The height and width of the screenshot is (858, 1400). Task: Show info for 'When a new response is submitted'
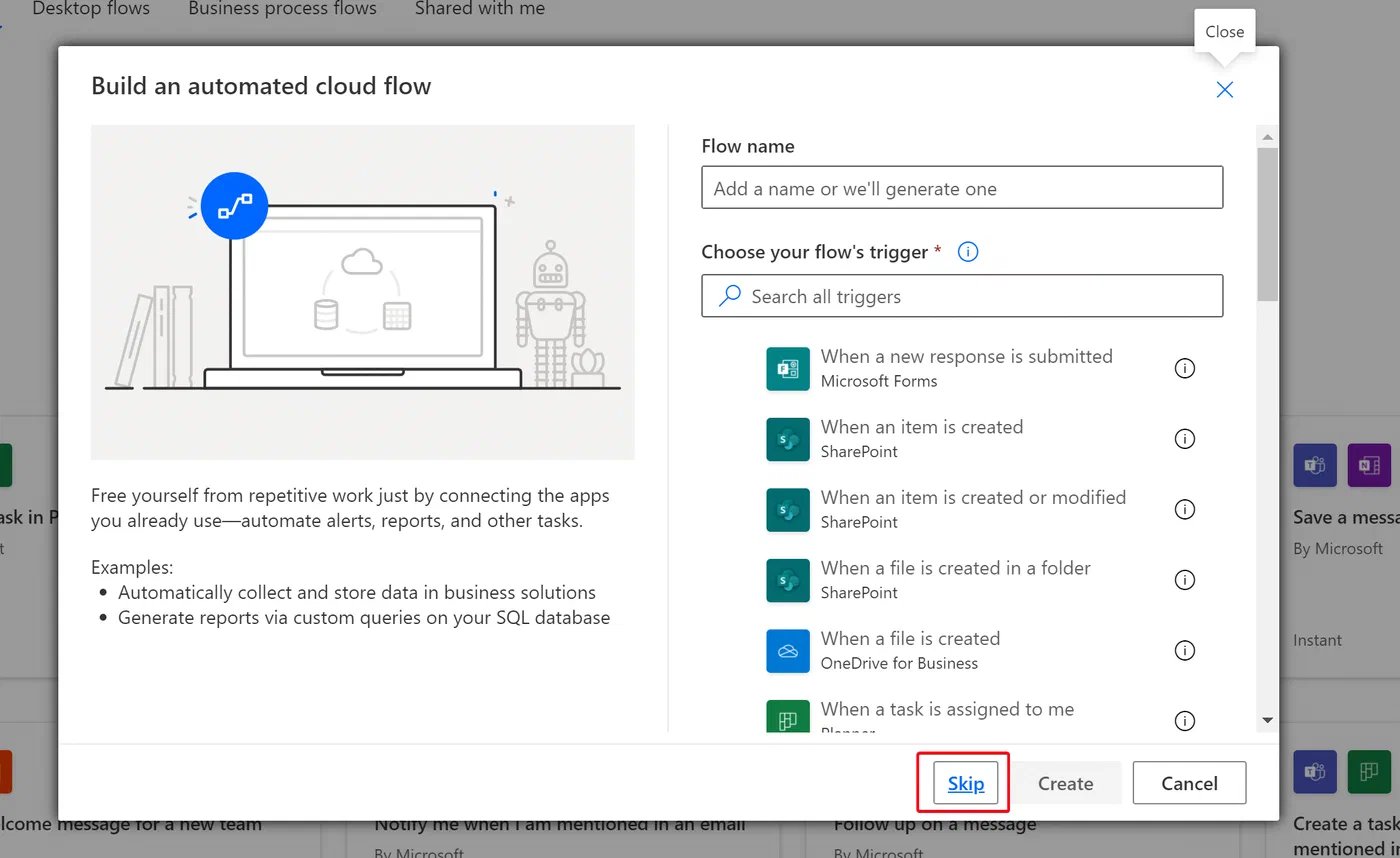pyautogui.click(x=1185, y=368)
